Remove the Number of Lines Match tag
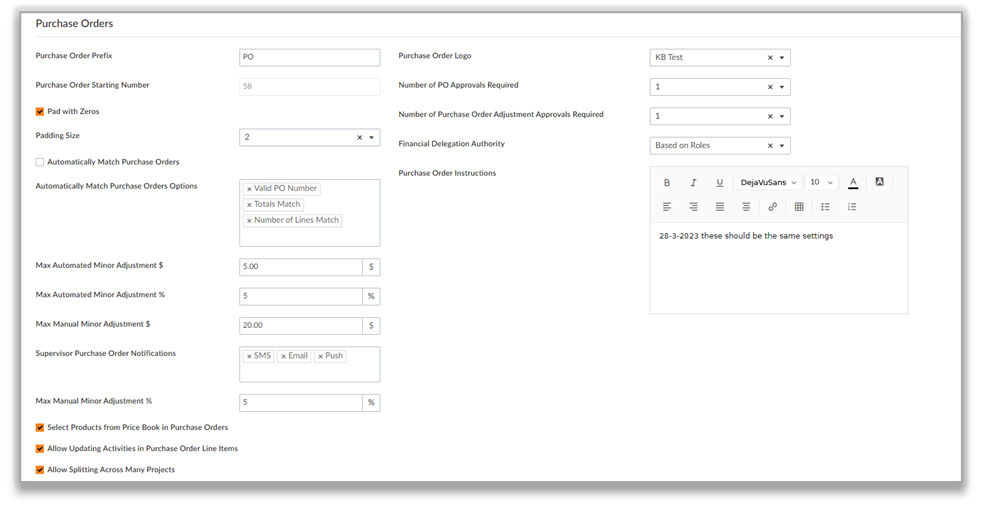Viewport: 982px width, 510px height. [x=249, y=221]
